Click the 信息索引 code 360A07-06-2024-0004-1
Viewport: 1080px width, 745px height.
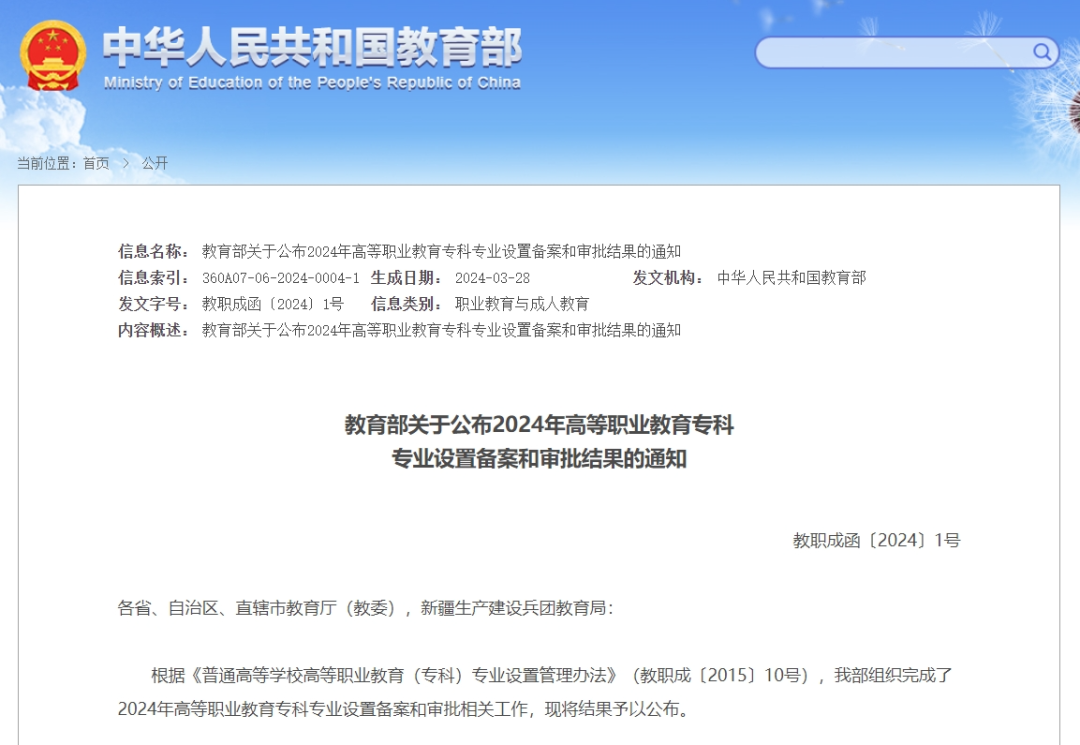click(x=281, y=278)
